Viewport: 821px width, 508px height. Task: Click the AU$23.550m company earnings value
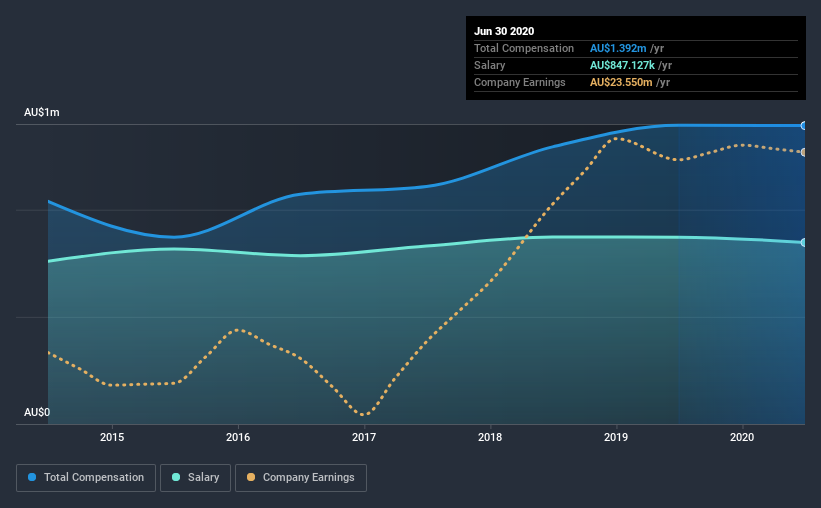[x=621, y=82]
